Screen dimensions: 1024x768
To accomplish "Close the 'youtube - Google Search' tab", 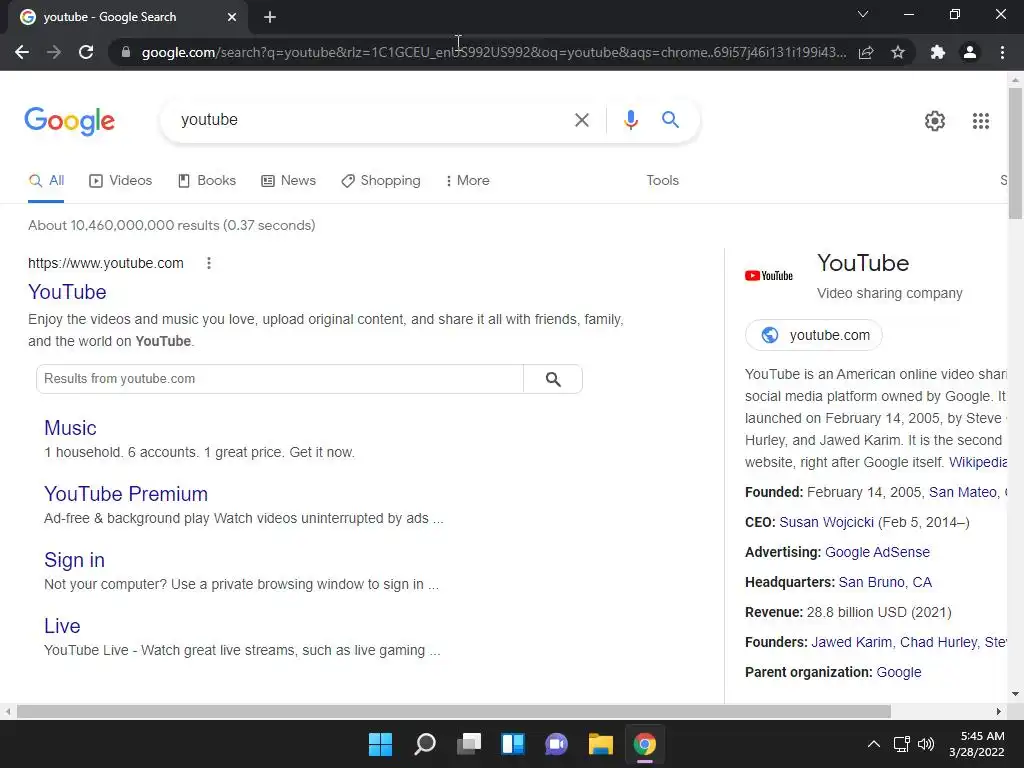I will pyautogui.click(x=232, y=17).
